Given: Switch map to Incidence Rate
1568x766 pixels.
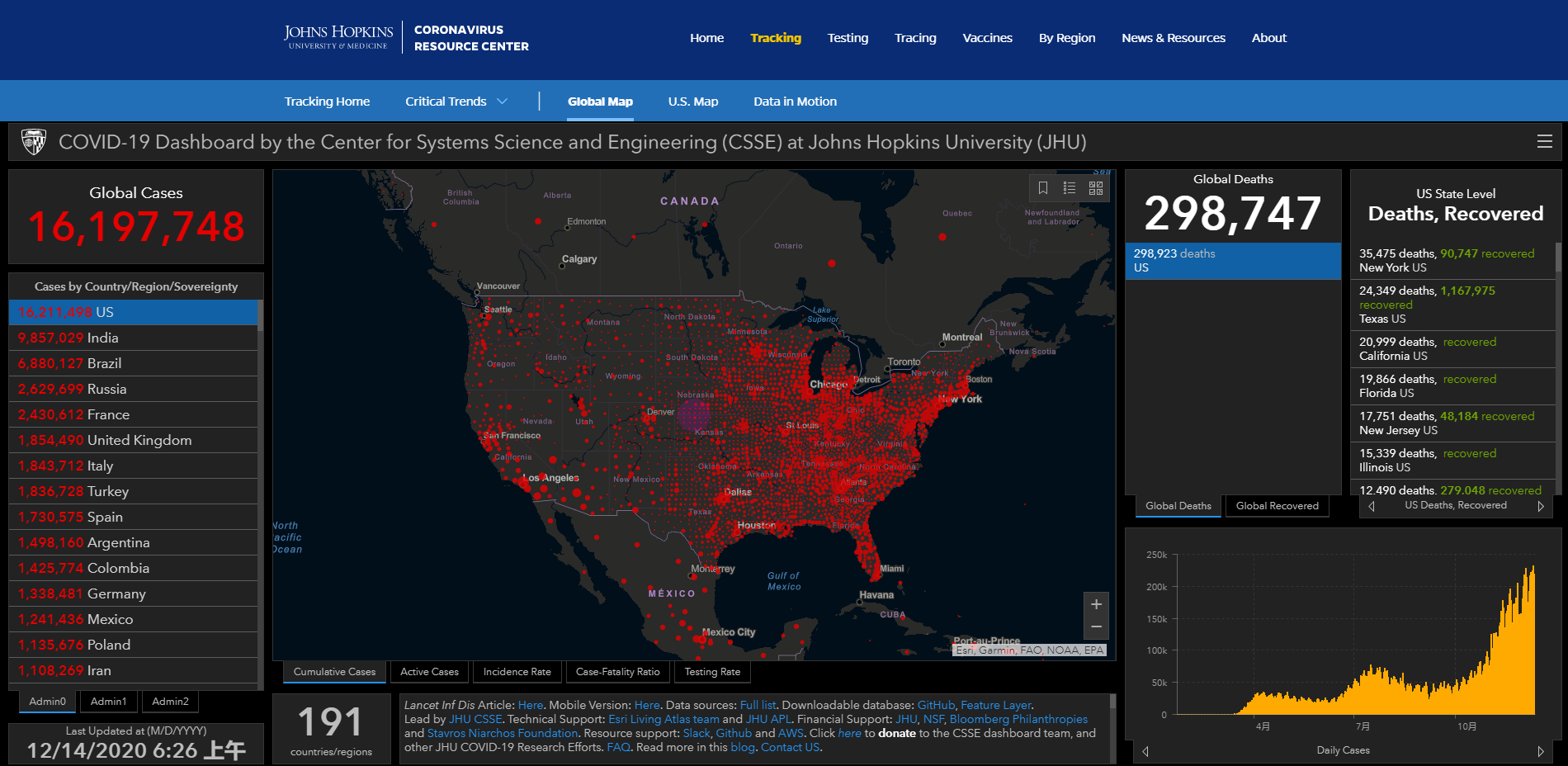Looking at the screenshot, I should (517, 672).
